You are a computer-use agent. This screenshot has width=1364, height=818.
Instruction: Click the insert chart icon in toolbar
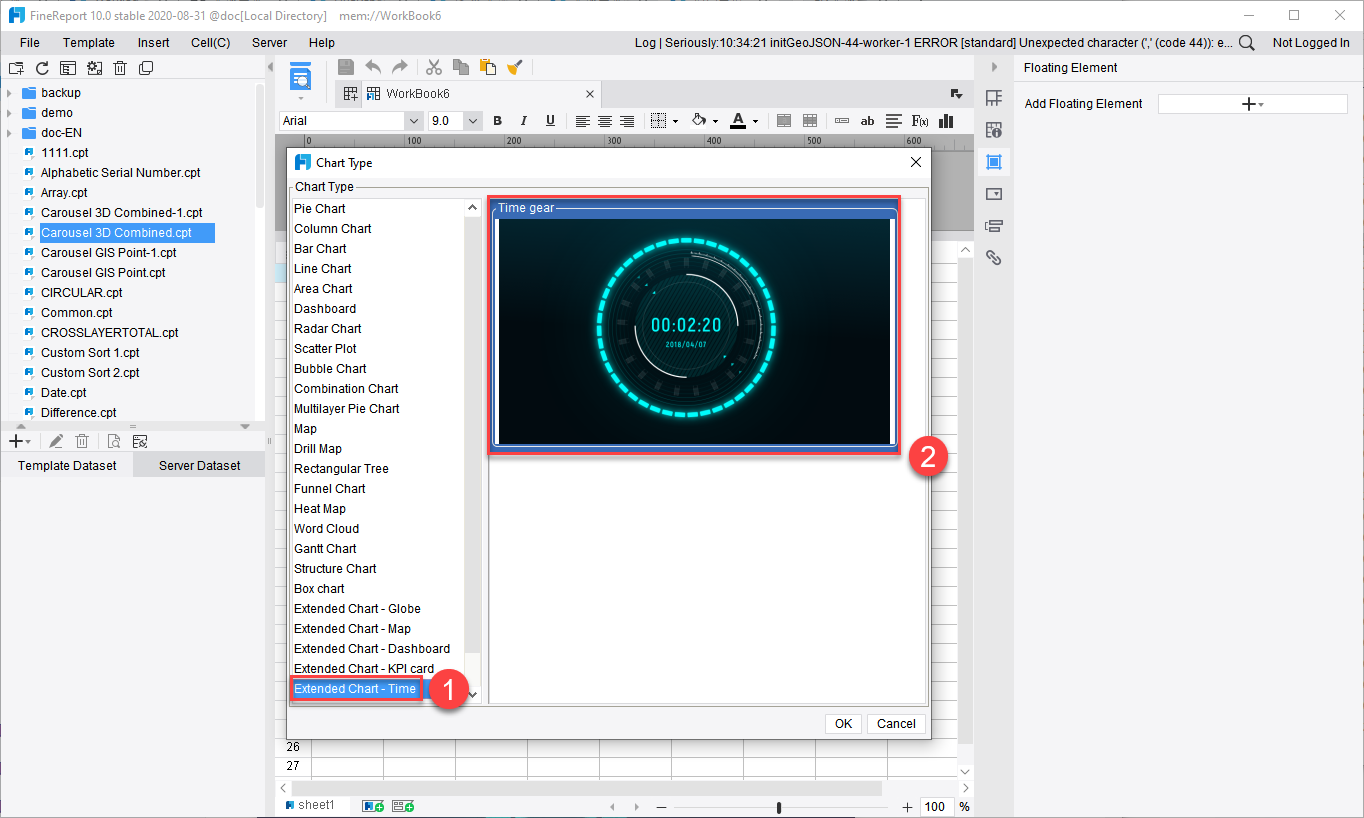946,121
